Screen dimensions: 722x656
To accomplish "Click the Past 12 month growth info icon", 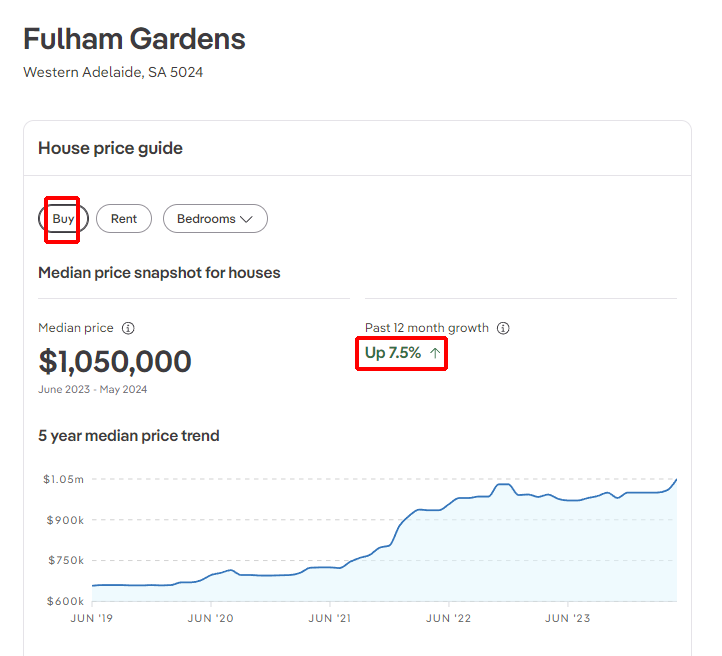I will tap(503, 328).
